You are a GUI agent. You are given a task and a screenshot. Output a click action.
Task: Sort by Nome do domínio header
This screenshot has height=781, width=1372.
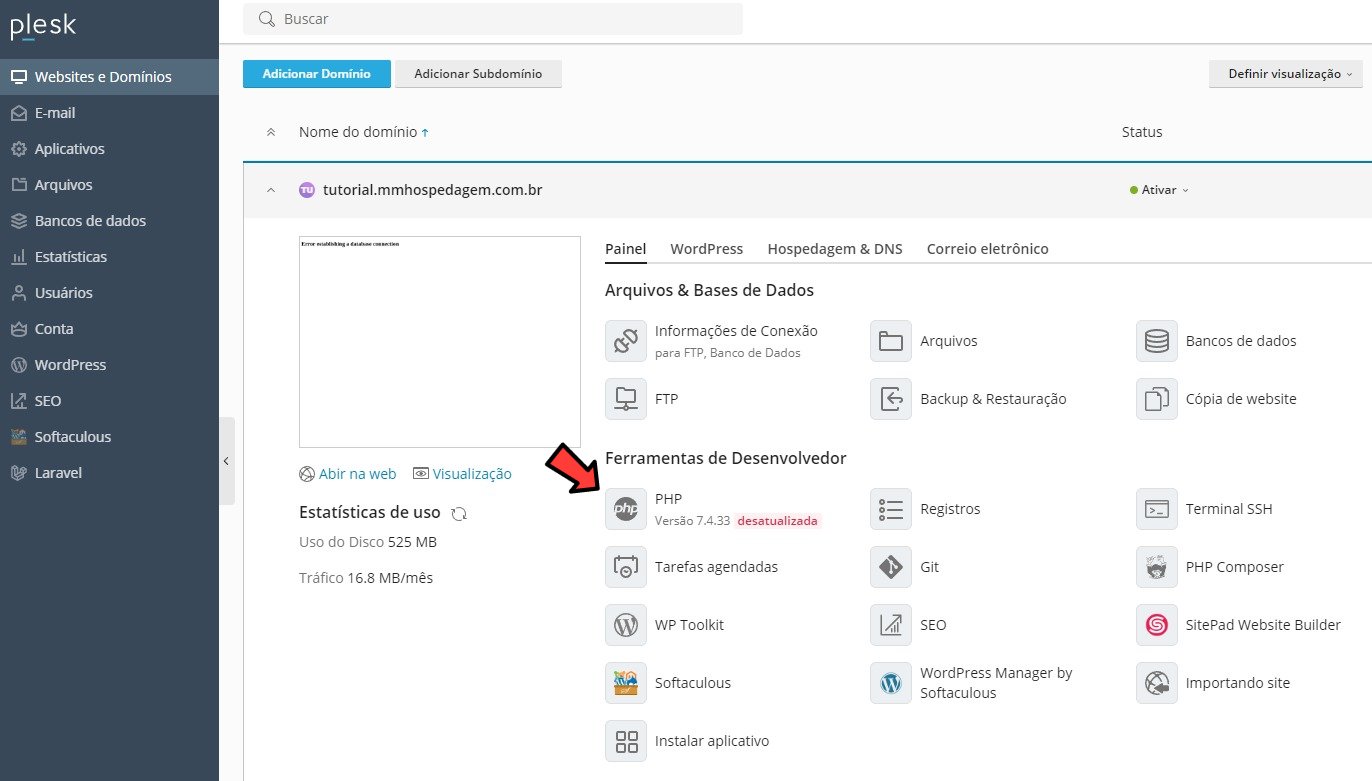coord(364,132)
